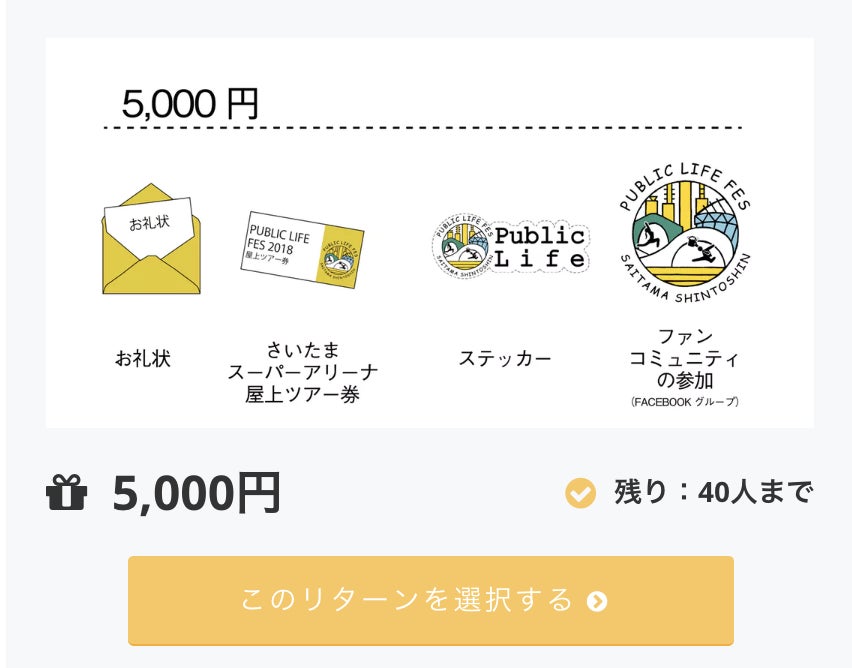Click the ファンコミュニティの参加 caption
The image size is (852, 668).
click(684, 358)
